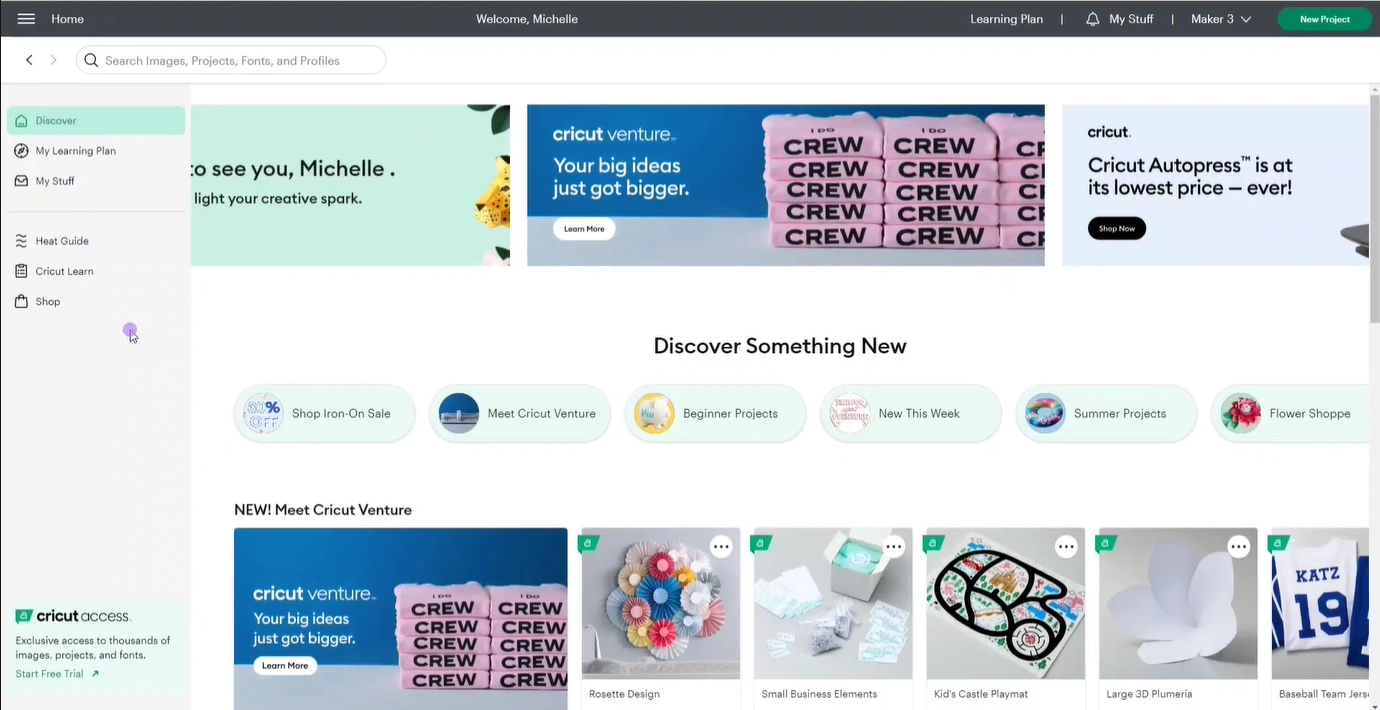Click the search images and projects field
The image size is (1380, 710).
[240, 60]
